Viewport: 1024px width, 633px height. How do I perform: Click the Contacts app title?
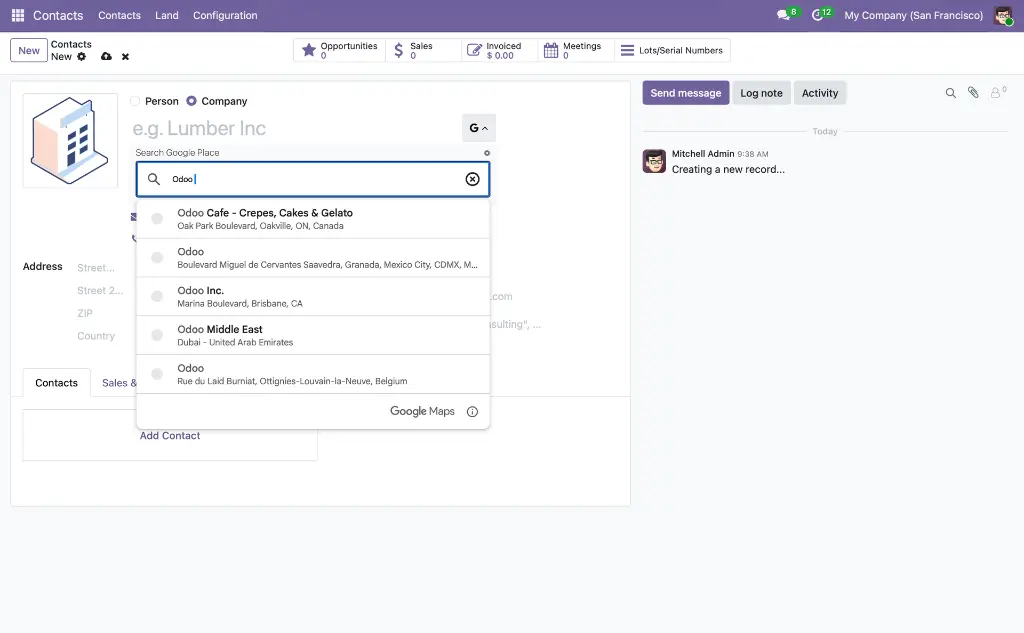click(x=58, y=15)
